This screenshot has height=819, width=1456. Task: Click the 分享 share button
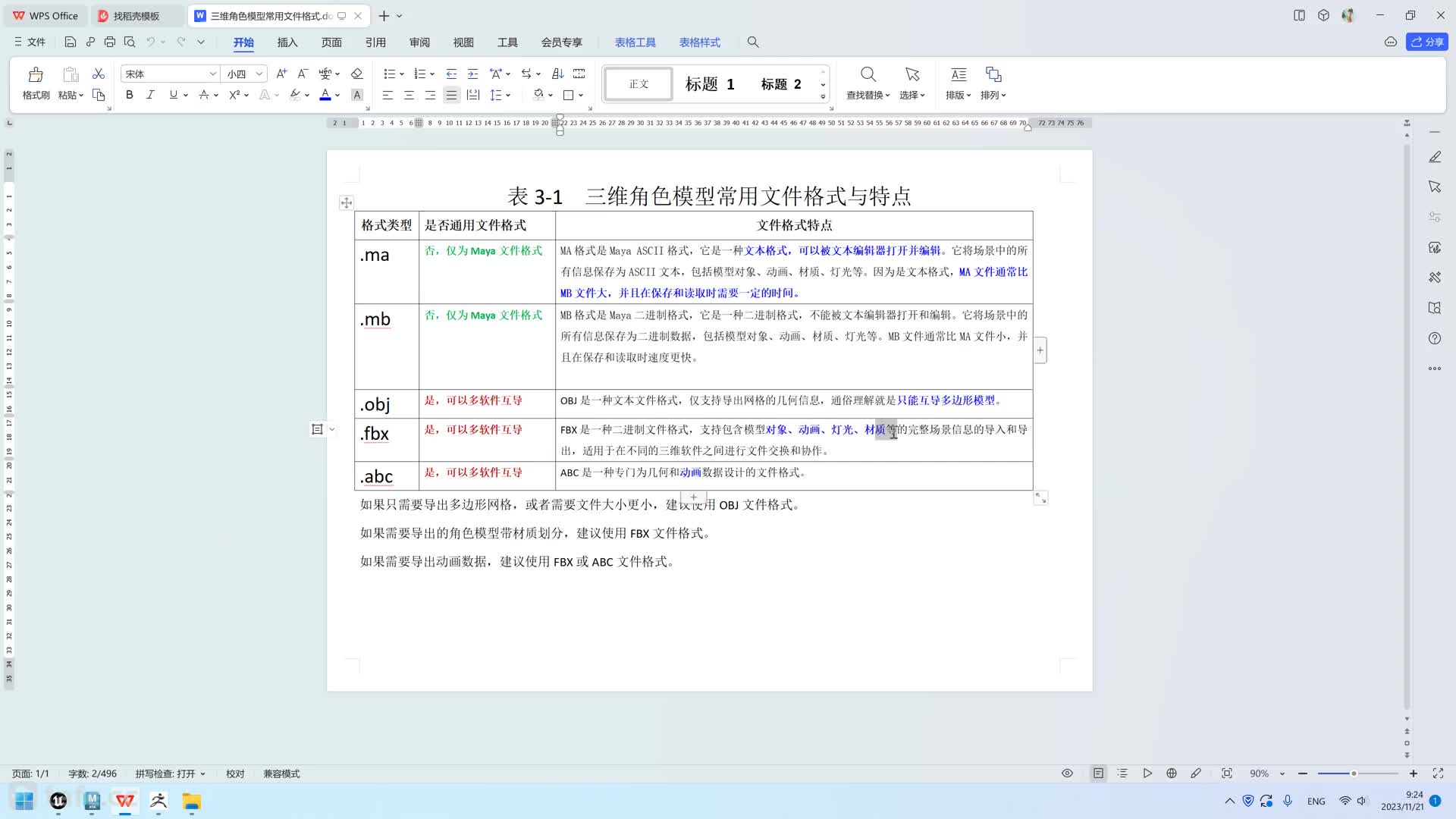(x=1426, y=42)
